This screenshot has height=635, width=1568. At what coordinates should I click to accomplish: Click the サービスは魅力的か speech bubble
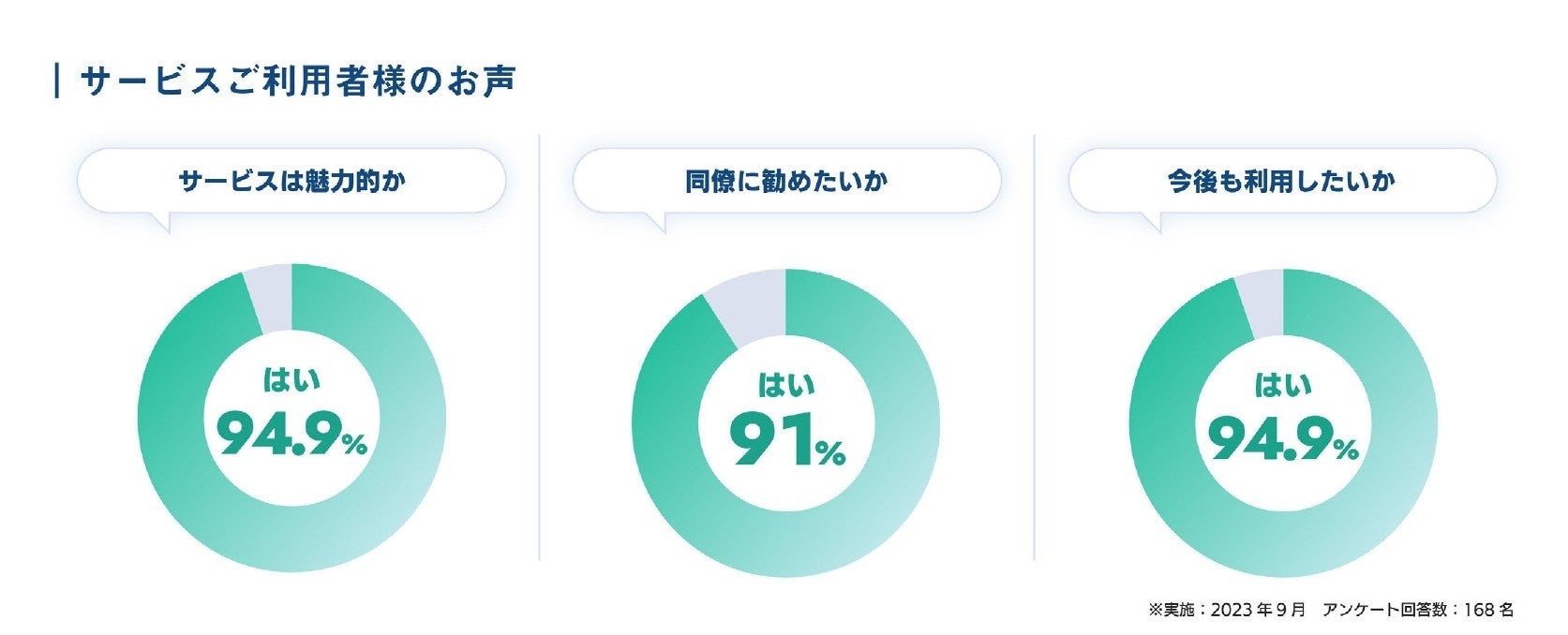click(x=291, y=181)
